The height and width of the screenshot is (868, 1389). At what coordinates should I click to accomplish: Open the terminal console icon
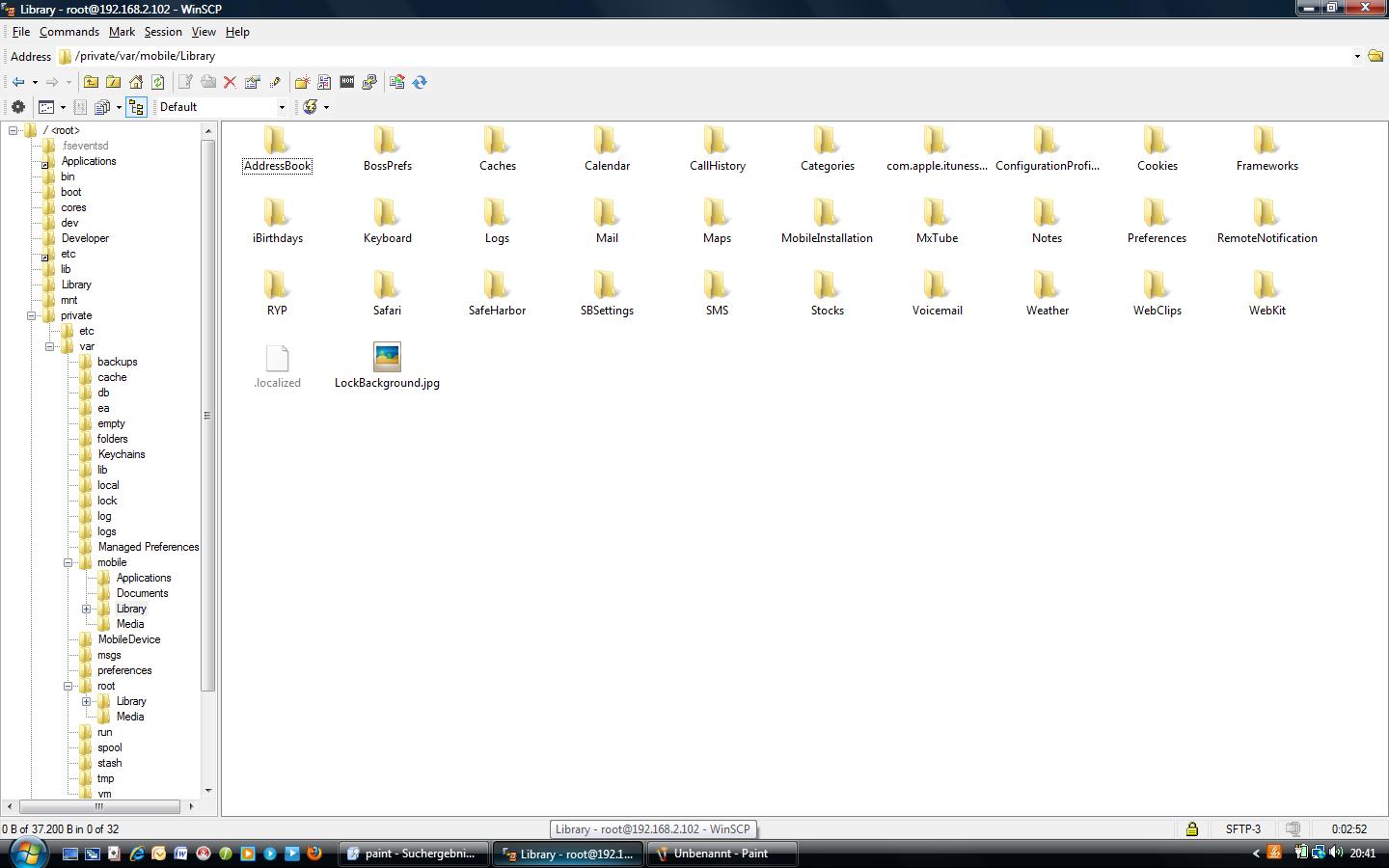[347, 82]
